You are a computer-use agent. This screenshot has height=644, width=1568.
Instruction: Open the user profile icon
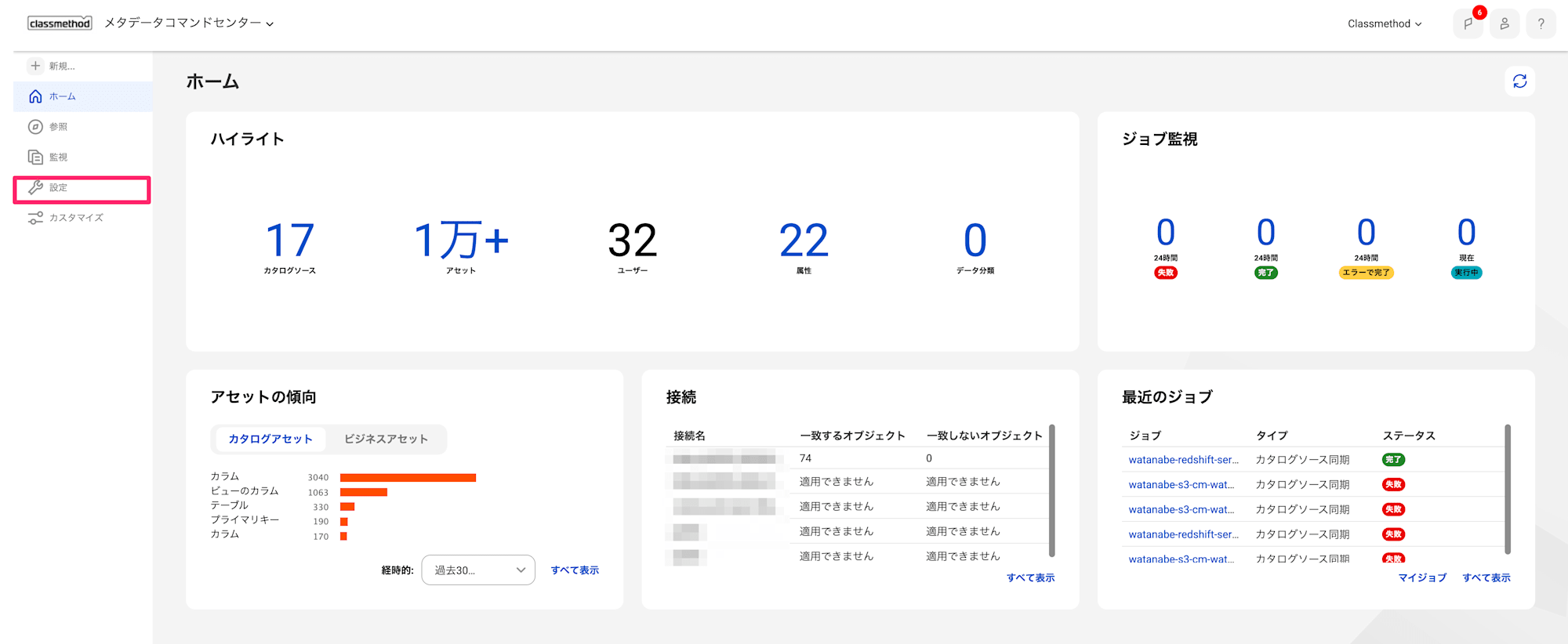click(1504, 24)
